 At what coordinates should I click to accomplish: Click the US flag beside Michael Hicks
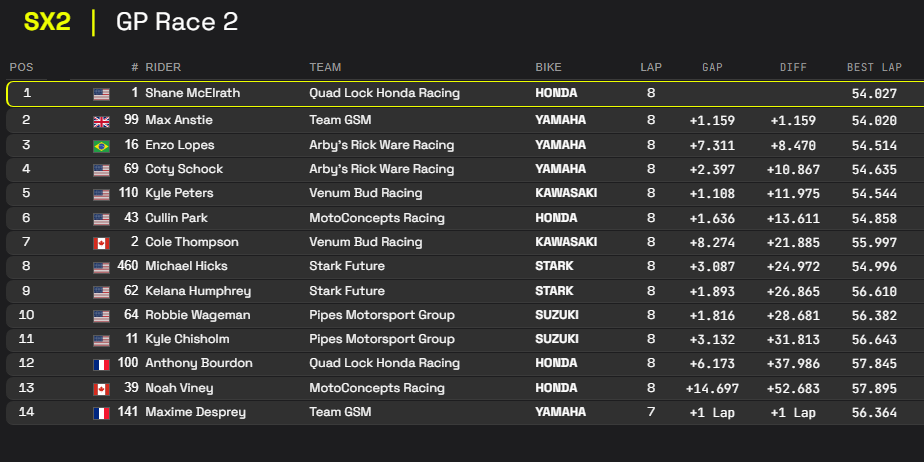point(101,267)
